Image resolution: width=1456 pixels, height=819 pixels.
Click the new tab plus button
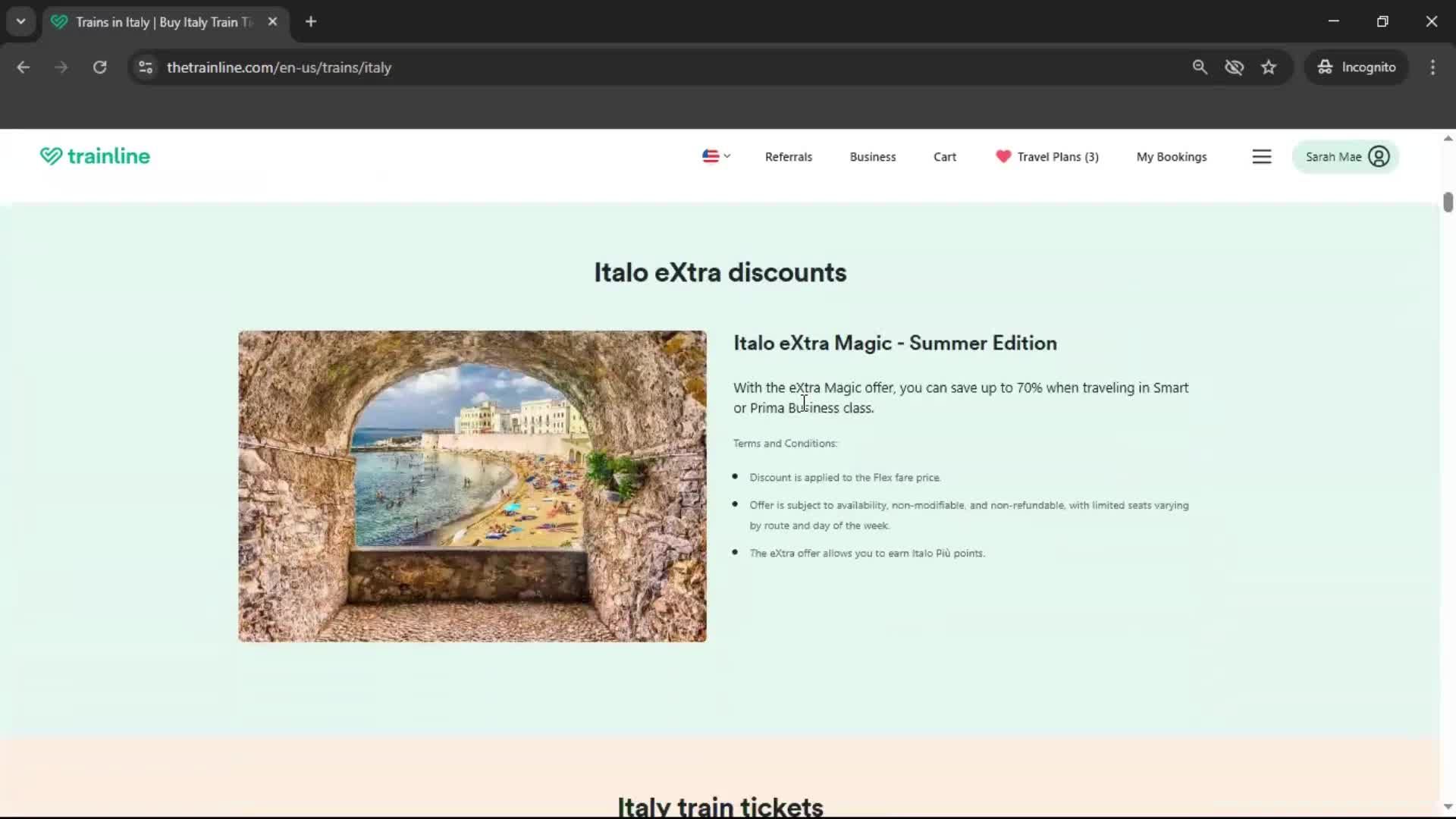click(311, 22)
